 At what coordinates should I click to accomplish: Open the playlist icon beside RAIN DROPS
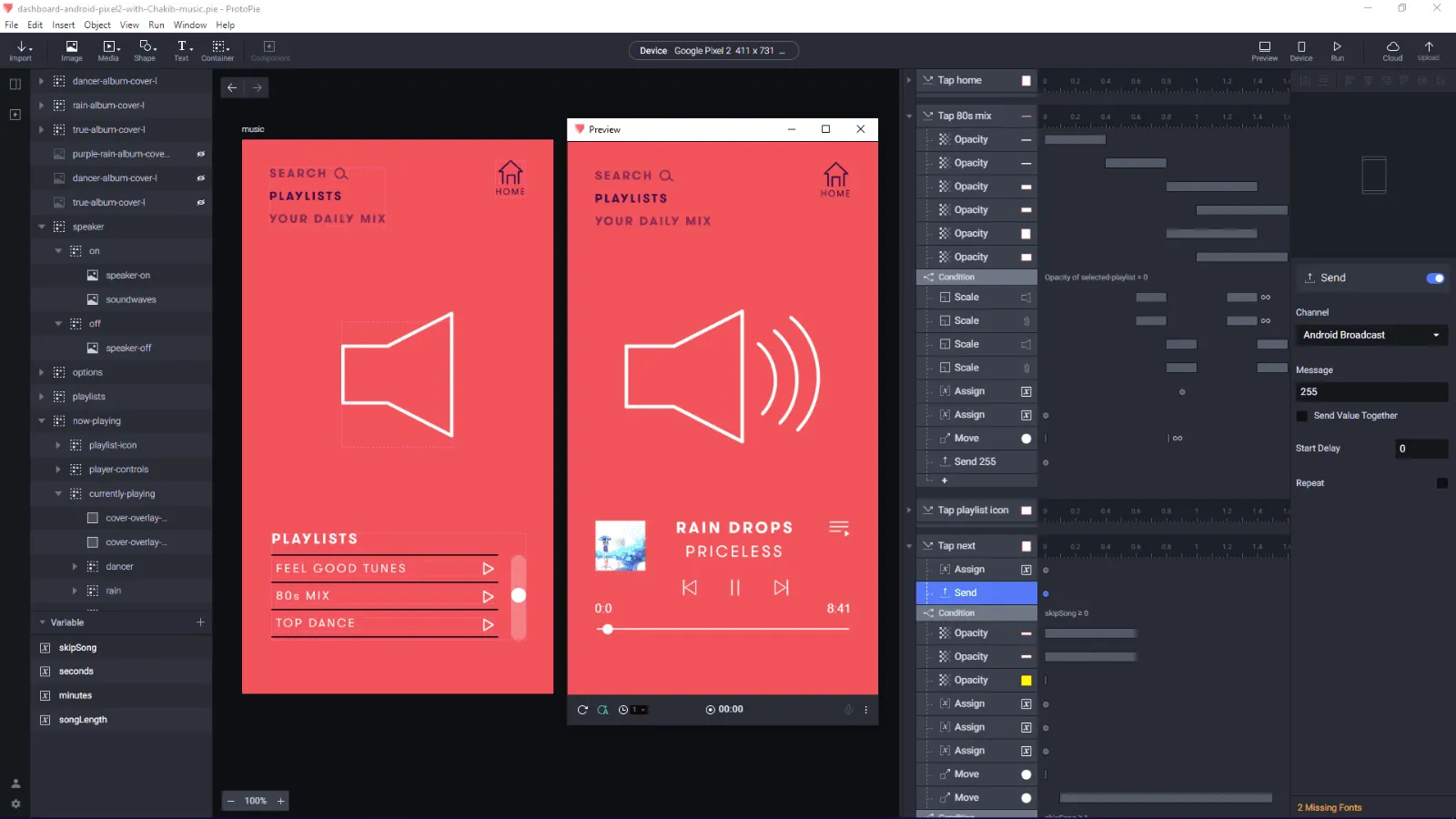[x=839, y=528]
